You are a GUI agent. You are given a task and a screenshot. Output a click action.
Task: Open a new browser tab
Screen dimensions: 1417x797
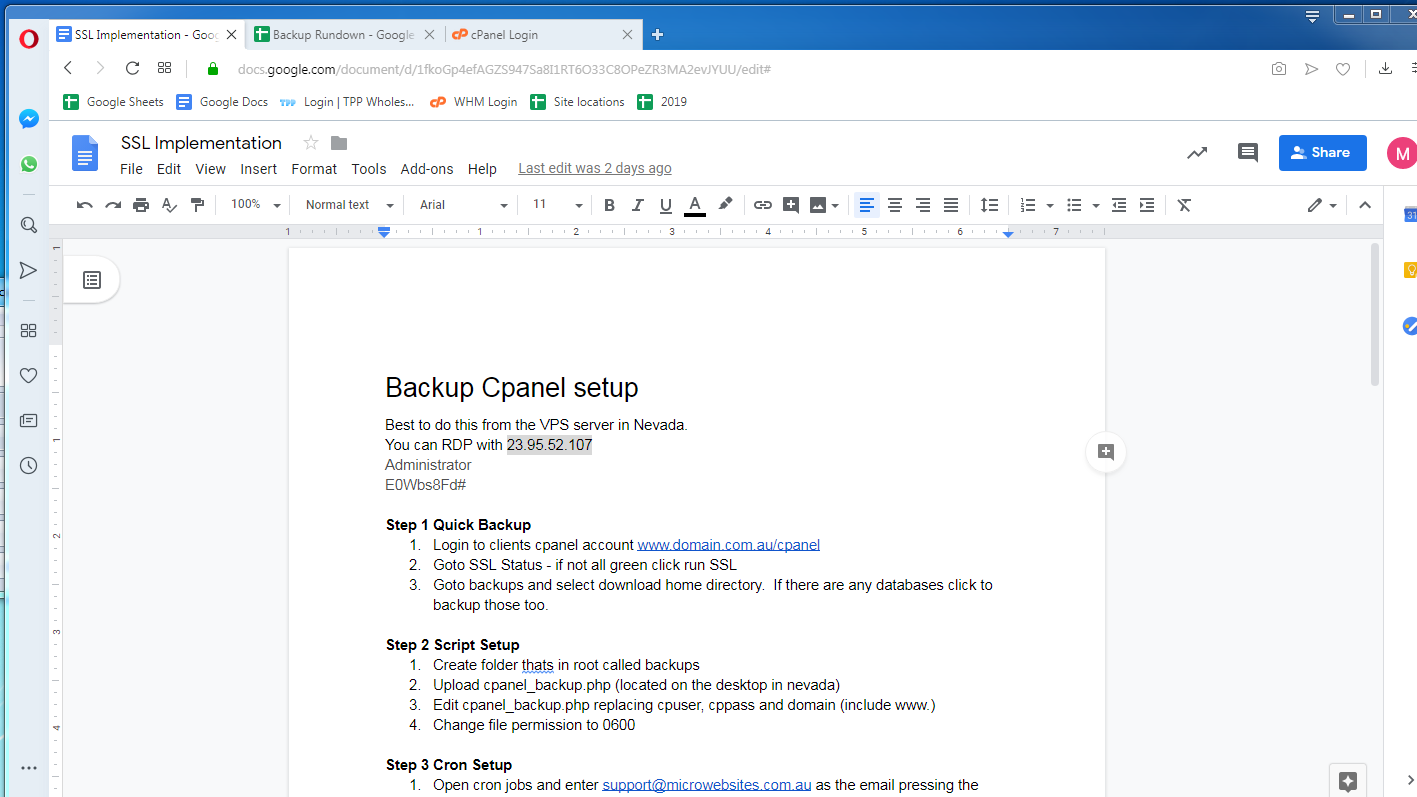(x=657, y=35)
